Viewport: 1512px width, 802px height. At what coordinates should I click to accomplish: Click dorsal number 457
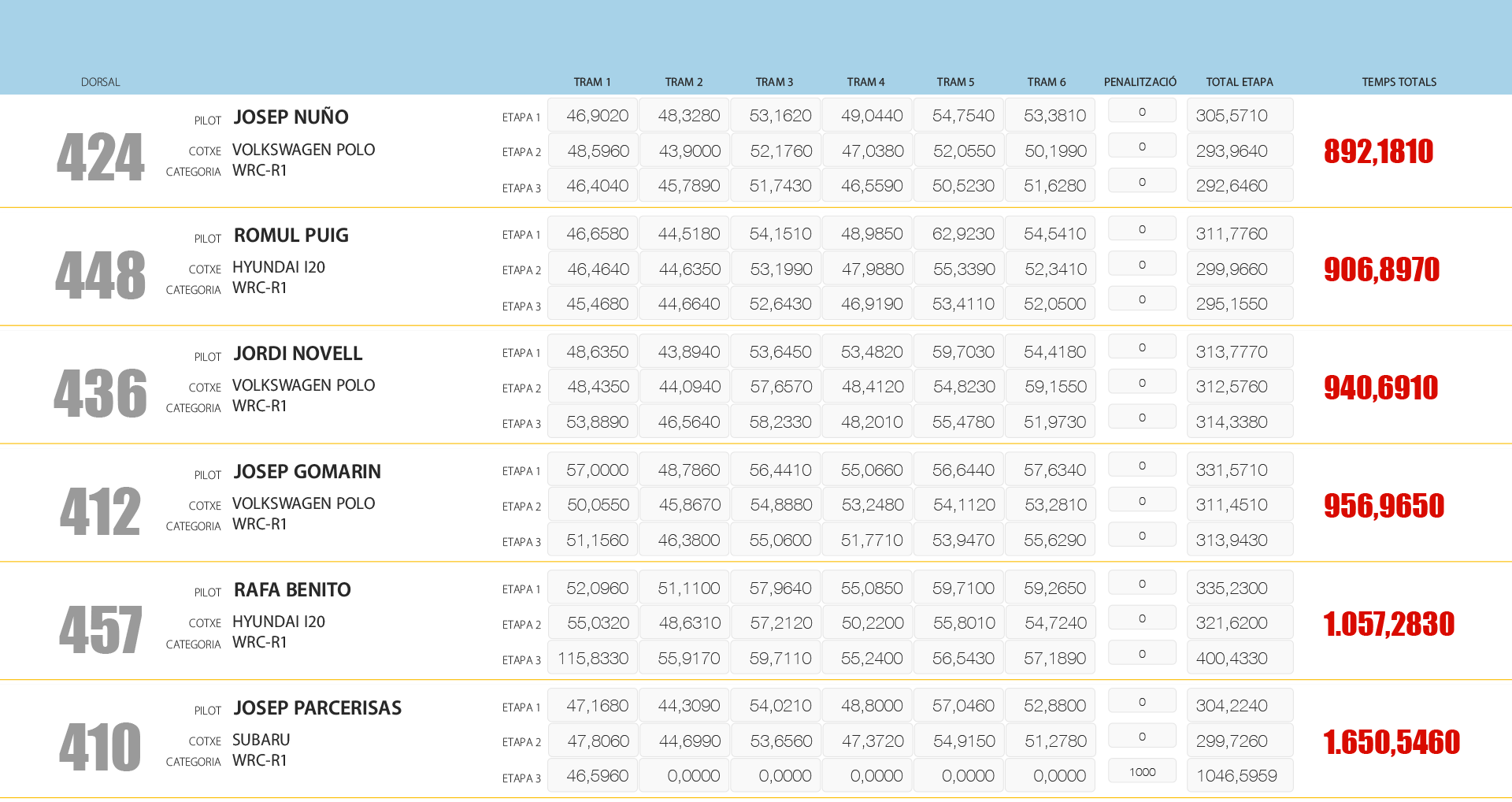click(x=100, y=629)
